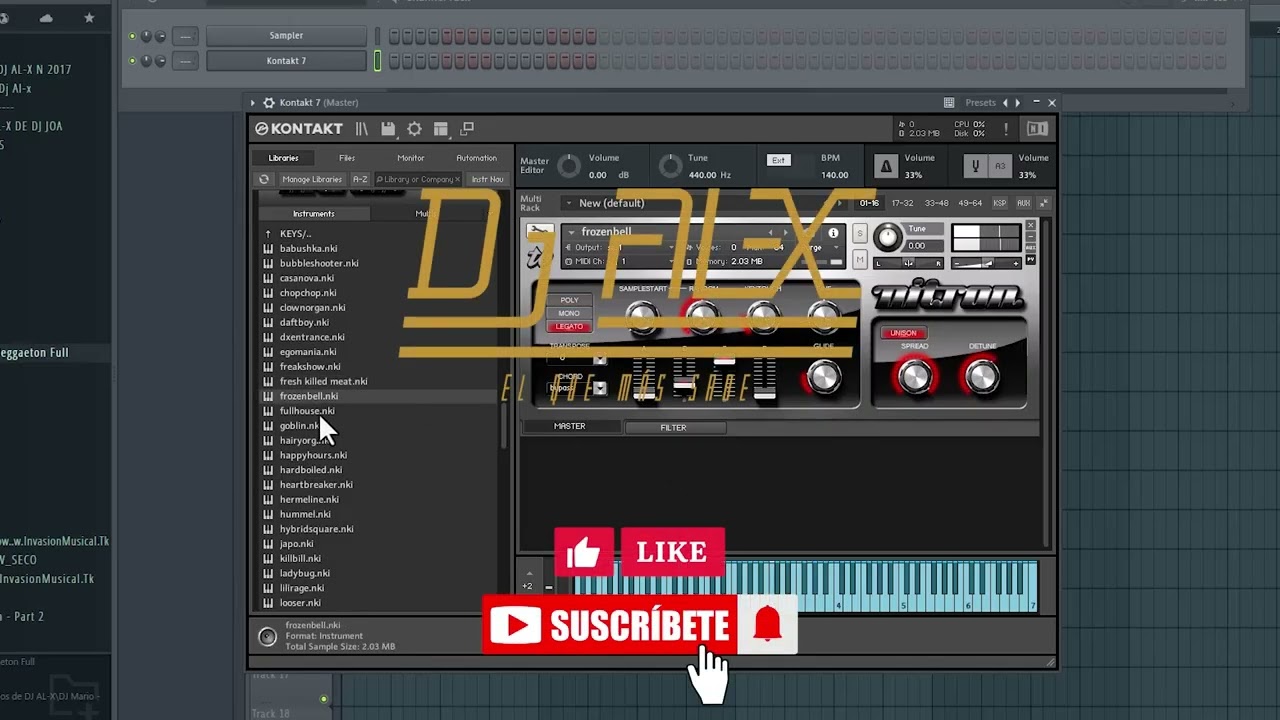Open the frozenbell instrument name dropdown
The width and height of the screenshot is (1280, 720).
572,232
